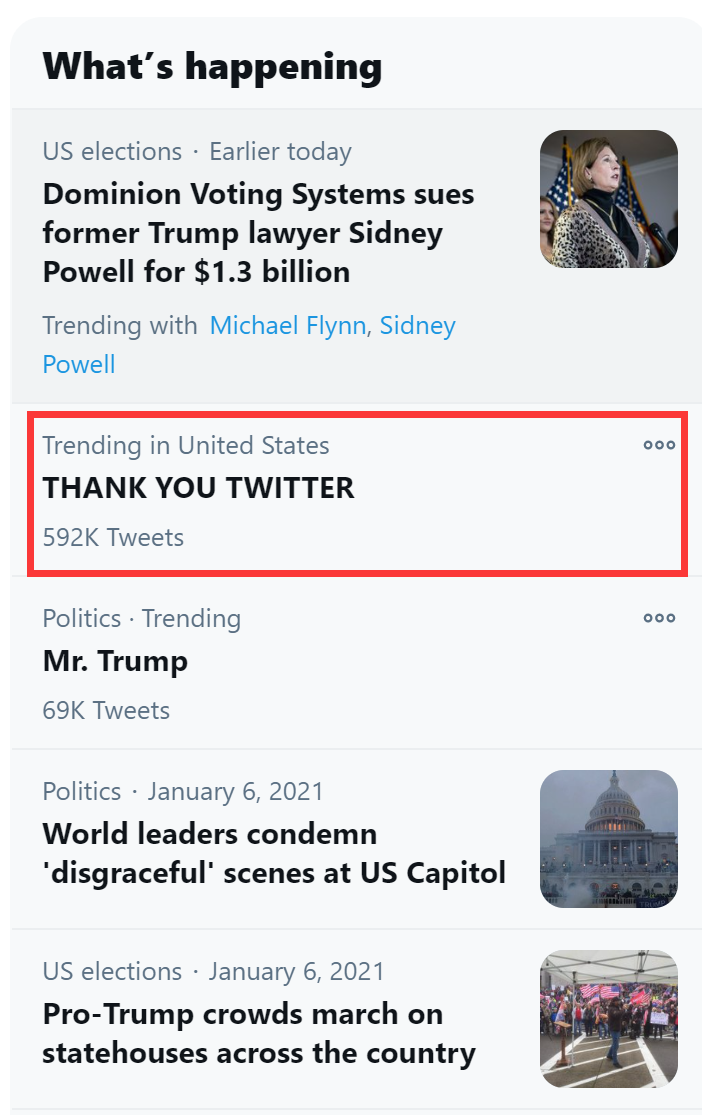Image resolution: width=702 pixels, height=1115 pixels.
Task: Click the 592K Tweets count
Action: (113, 538)
